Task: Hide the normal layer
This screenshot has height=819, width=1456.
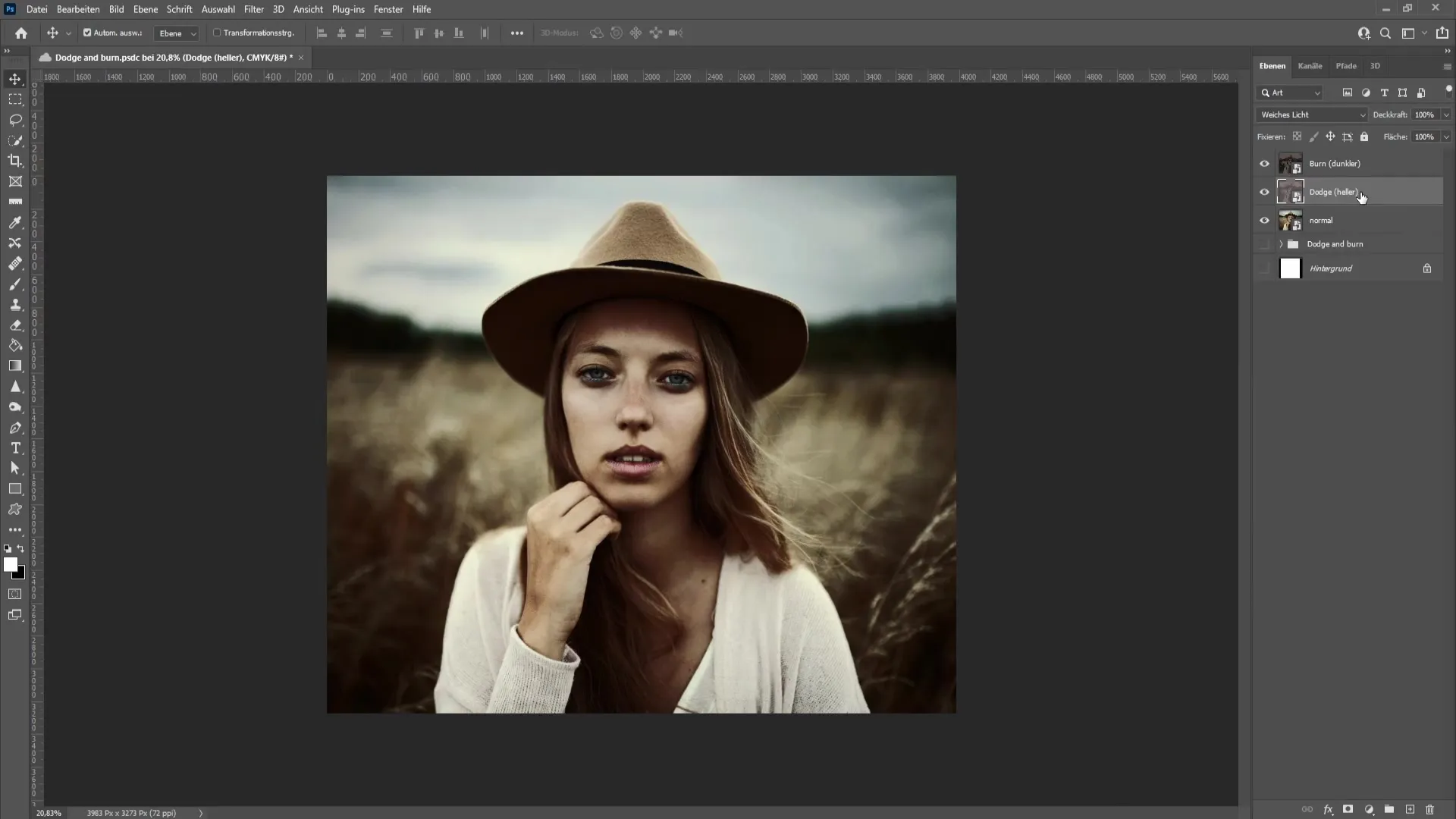Action: [1264, 221]
